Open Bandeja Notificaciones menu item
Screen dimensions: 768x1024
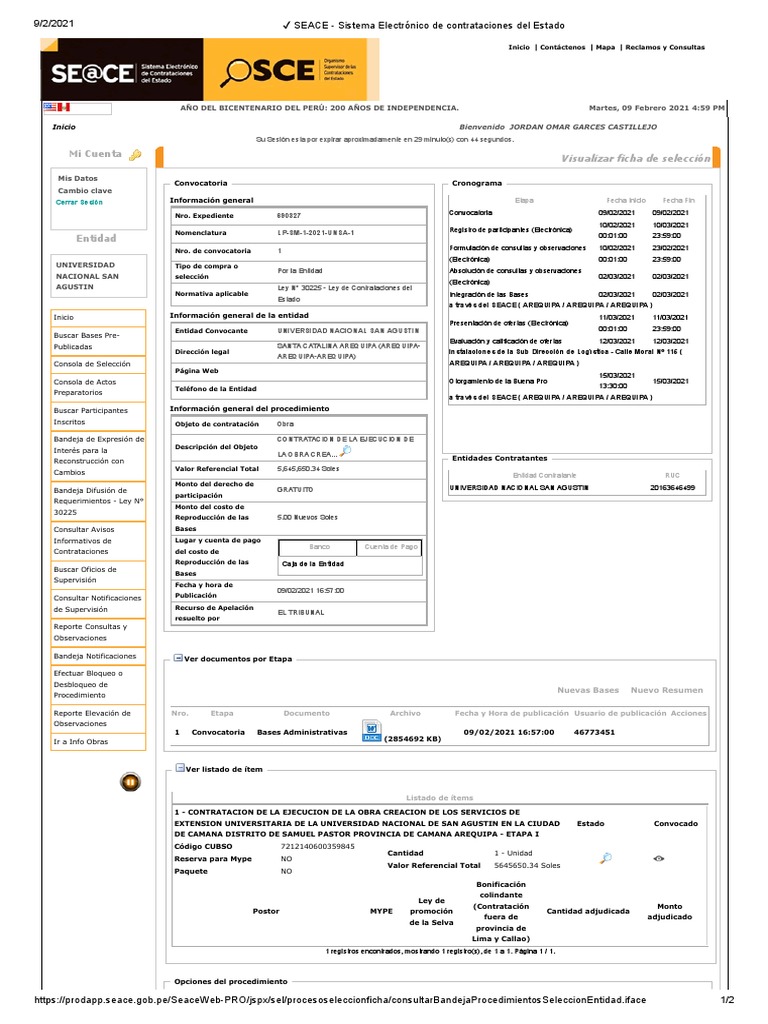pyautogui.click(x=98, y=656)
